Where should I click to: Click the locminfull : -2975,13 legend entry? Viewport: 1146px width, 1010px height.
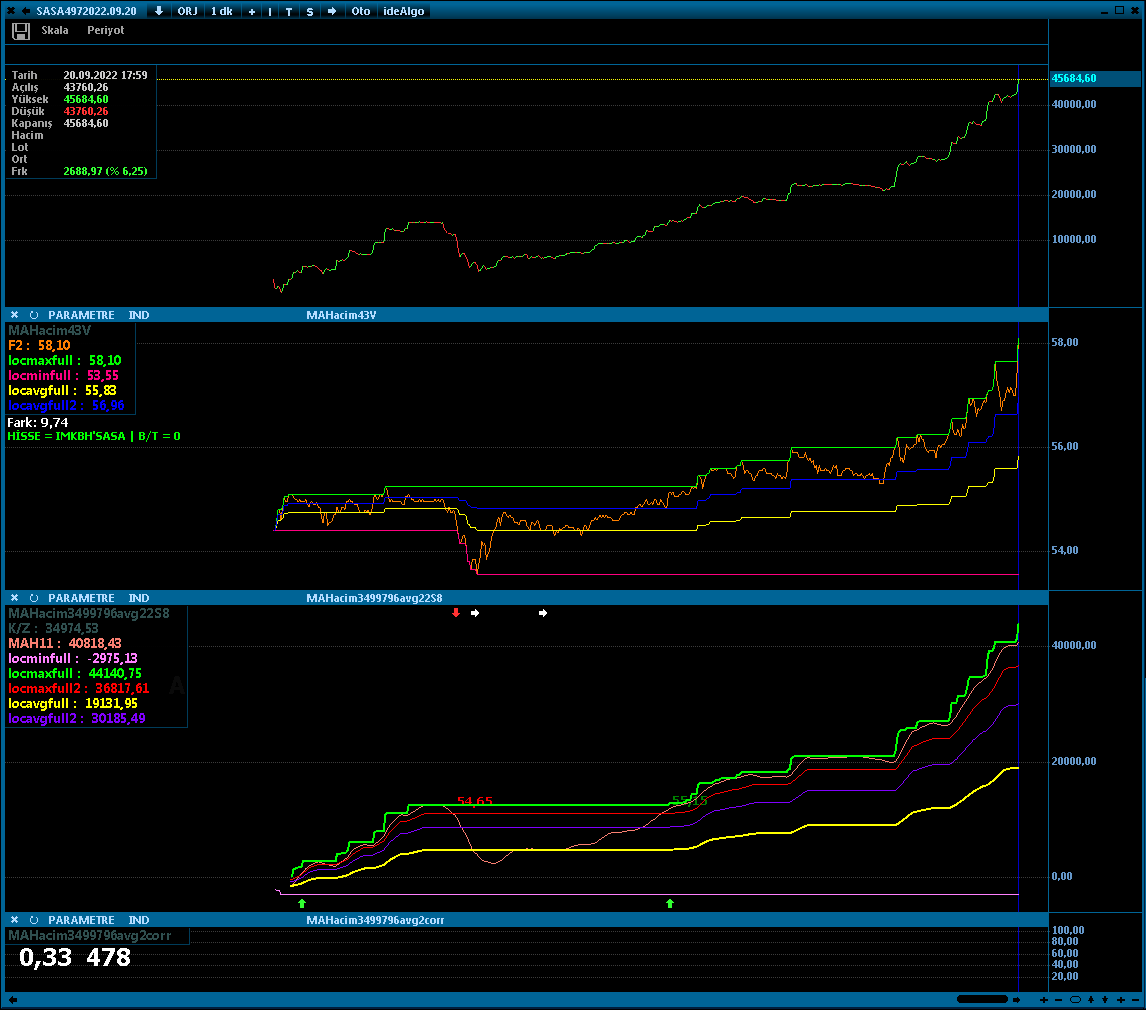click(72, 658)
